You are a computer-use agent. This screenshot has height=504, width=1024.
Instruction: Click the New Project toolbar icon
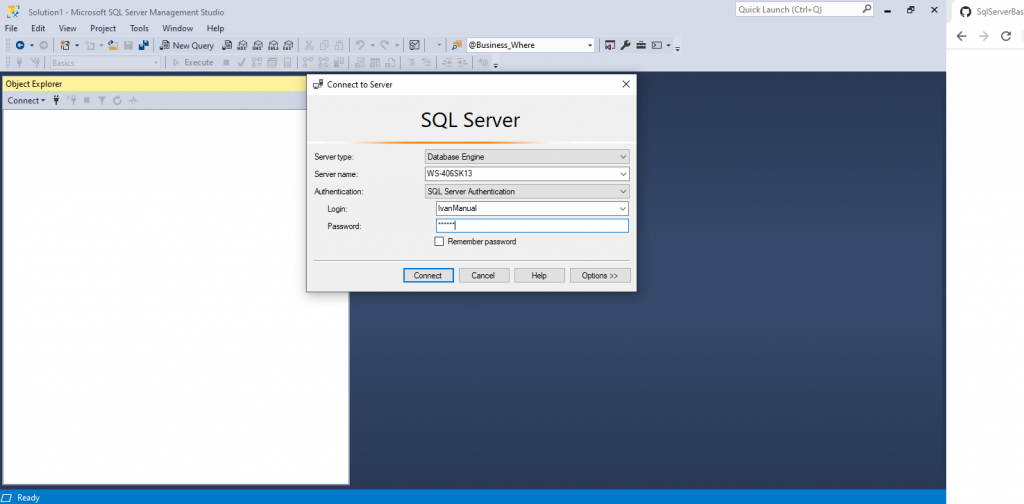(65, 45)
